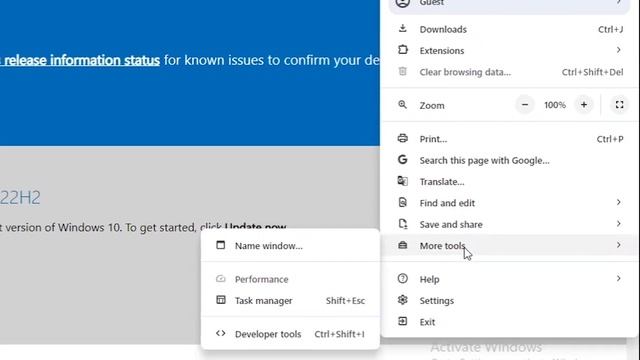Expand the Save and share submenu arrow

[x=619, y=224]
